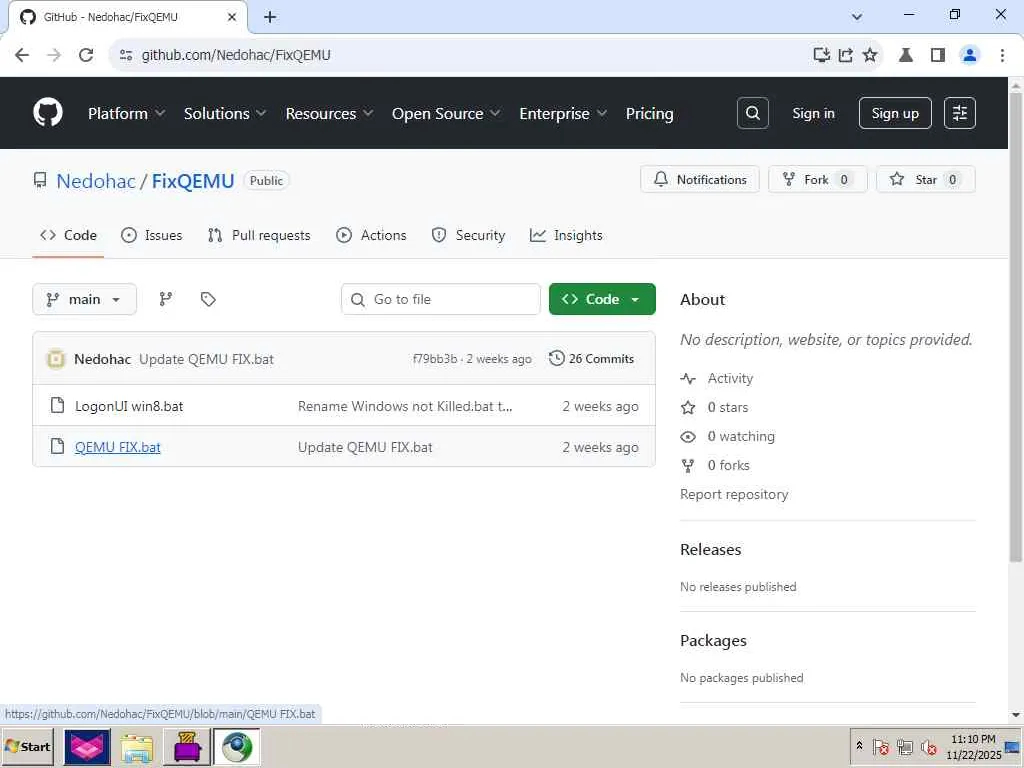The height and width of the screenshot is (768, 1024).
Task: Open the Activity link in About
Action: [x=717, y=378]
